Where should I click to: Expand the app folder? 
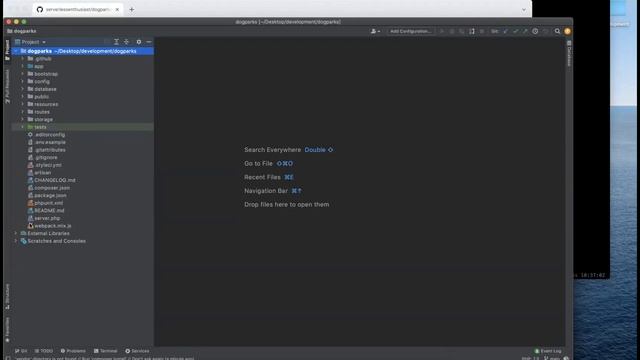click(22, 66)
